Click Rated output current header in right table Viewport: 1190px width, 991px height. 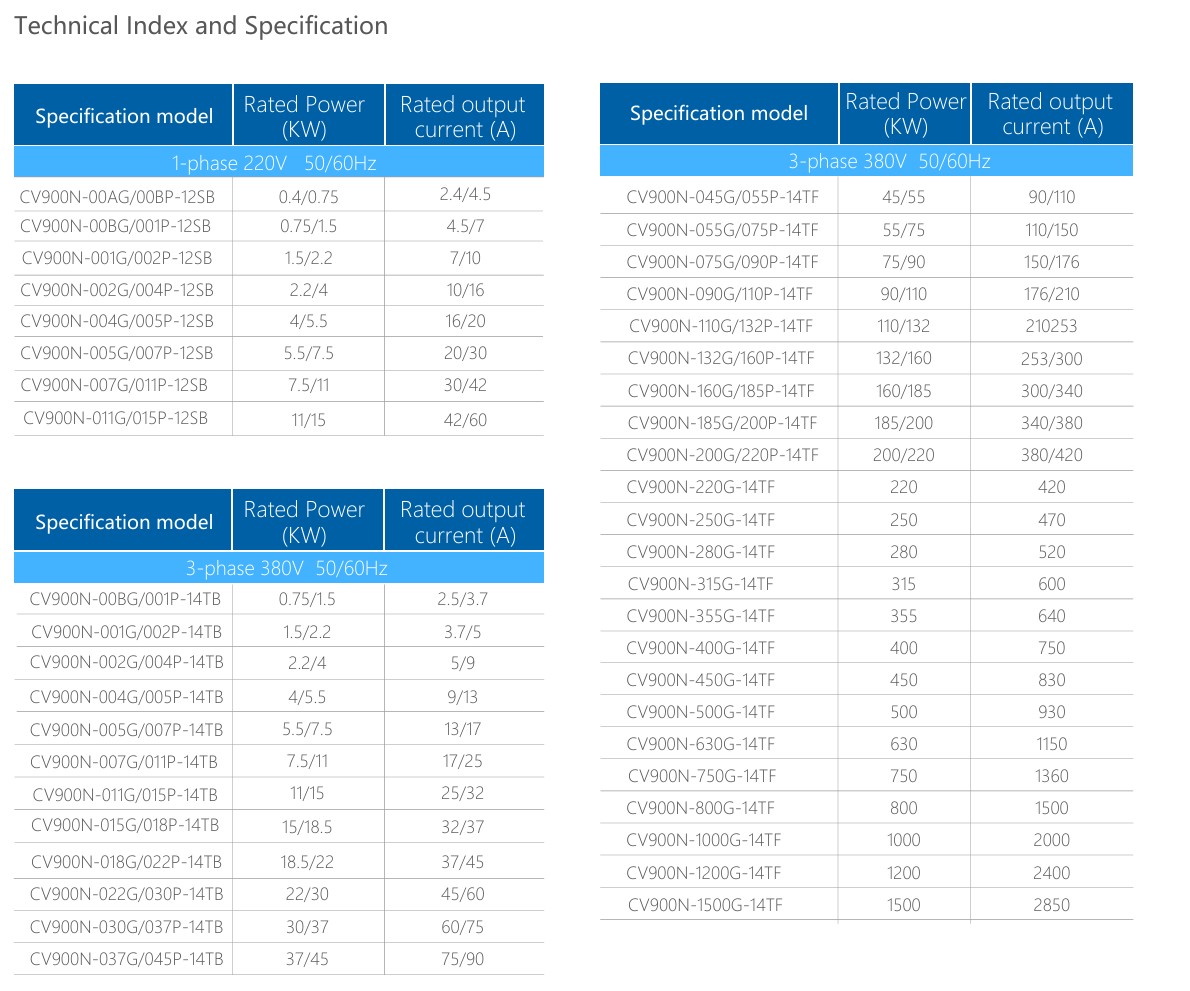[x=1050, y=114]
